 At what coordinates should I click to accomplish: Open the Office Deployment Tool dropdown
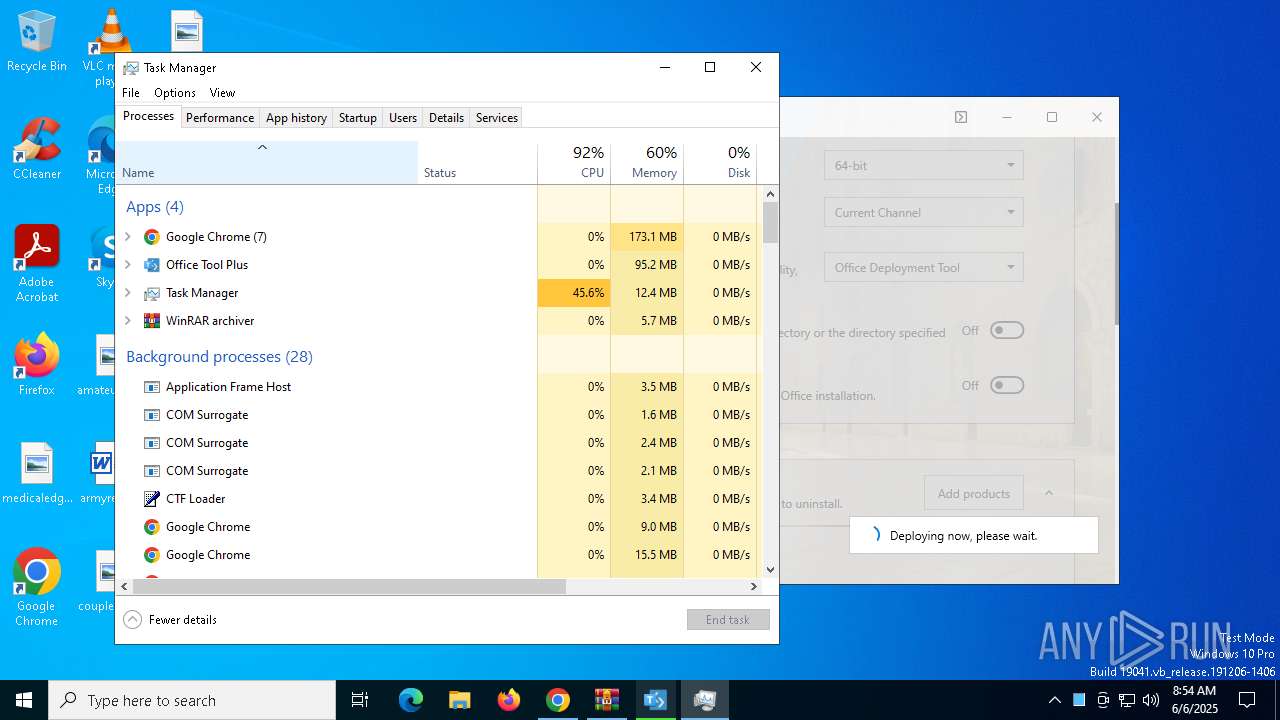pyautogui.click(x=924, y=267)
